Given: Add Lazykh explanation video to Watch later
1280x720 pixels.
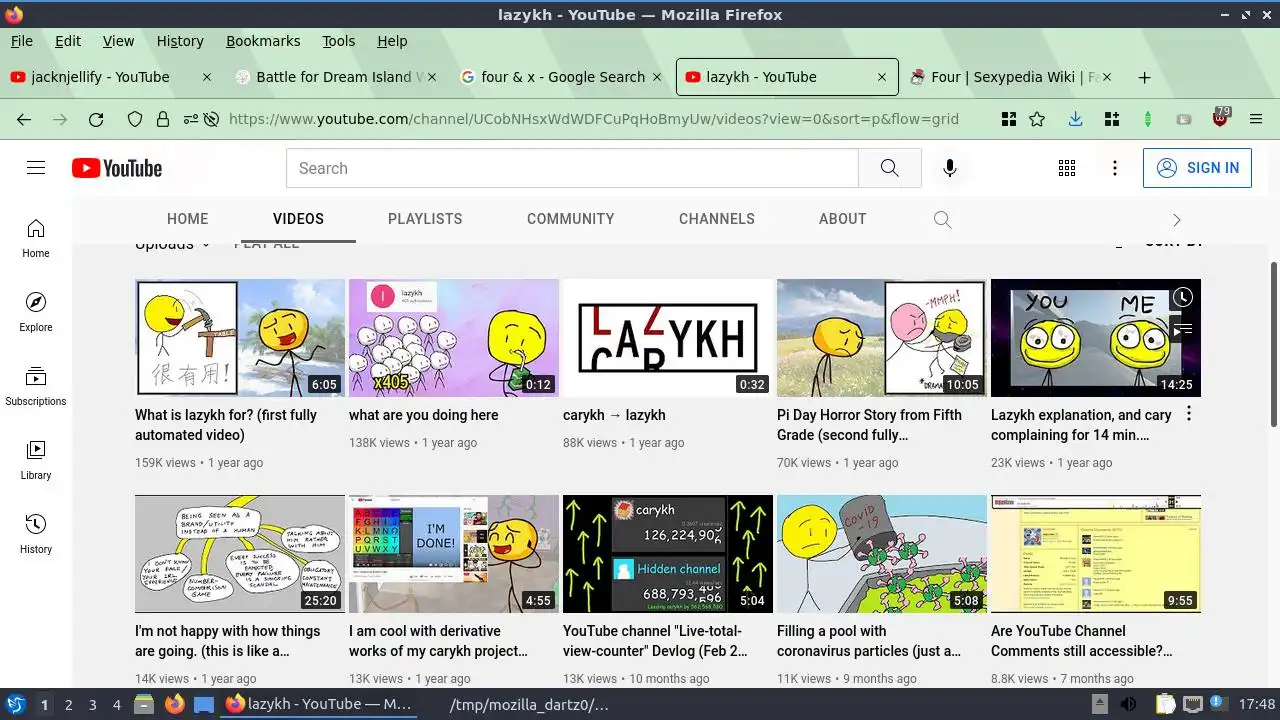Looking at the screenshot, I should 1183,297.
